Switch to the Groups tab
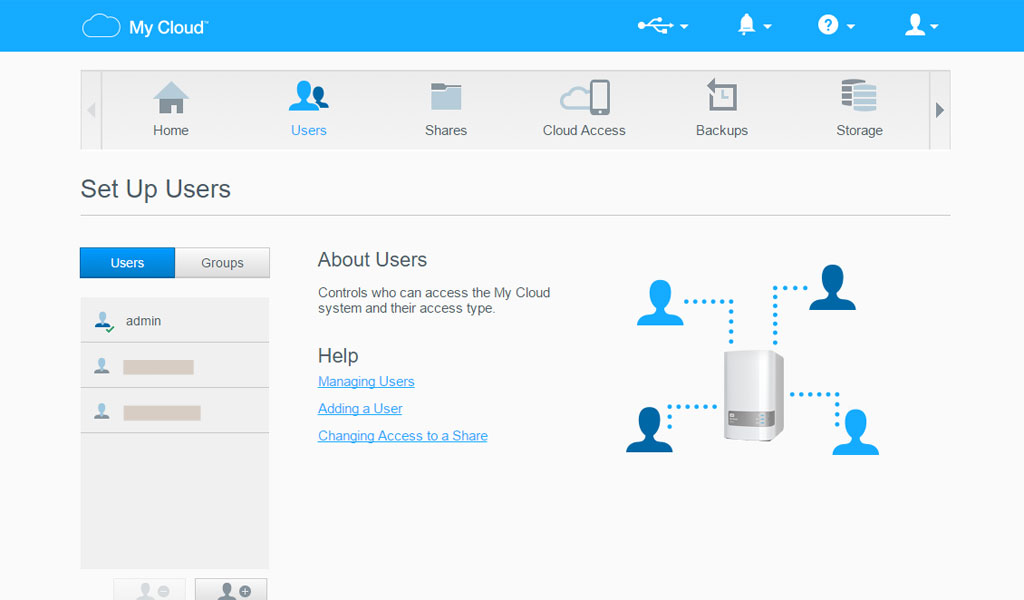 pos(222,262)
